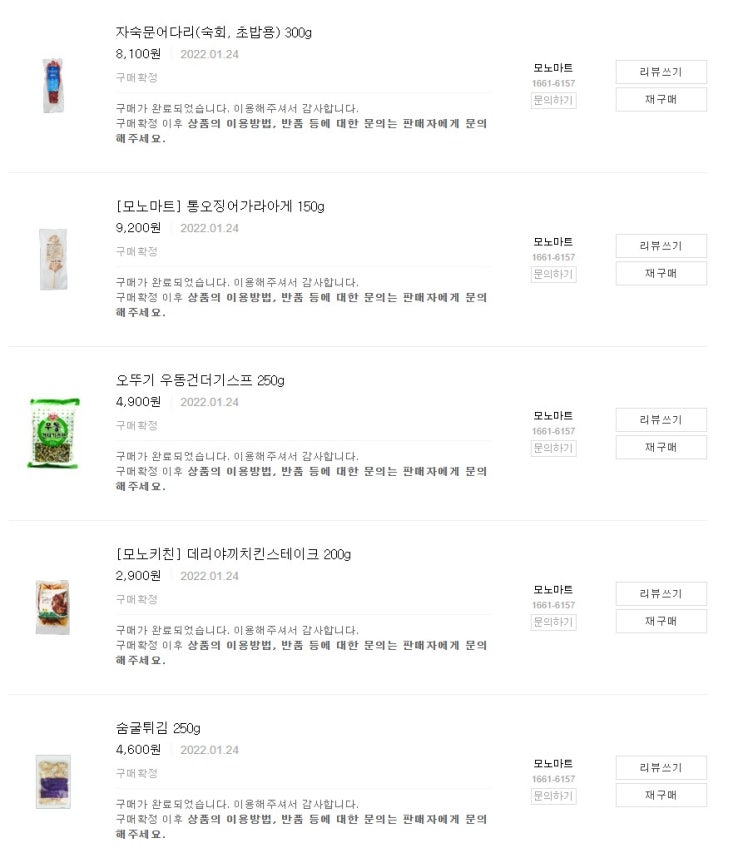The image size is (743, 853).
Task: Open the 데리야끼치킨스테이크 product thumbnail
Action: [x=53, y=607]
